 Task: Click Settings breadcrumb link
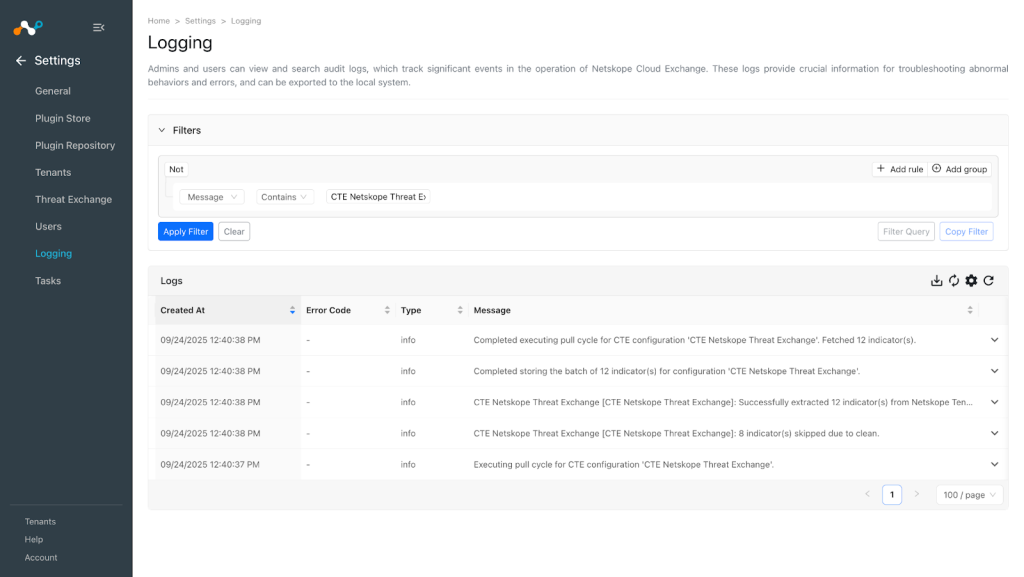(x=200, y=21)
